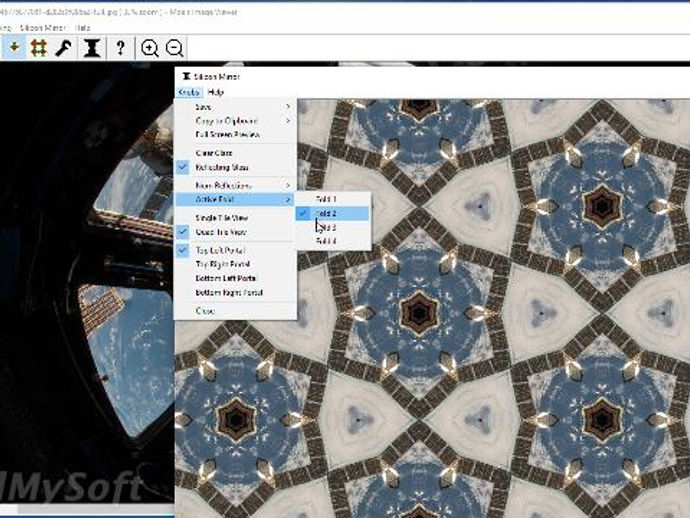
Task: Open the Silicon Mirror menu in the main viewer menu bar
Action: (x=43, y=28)
